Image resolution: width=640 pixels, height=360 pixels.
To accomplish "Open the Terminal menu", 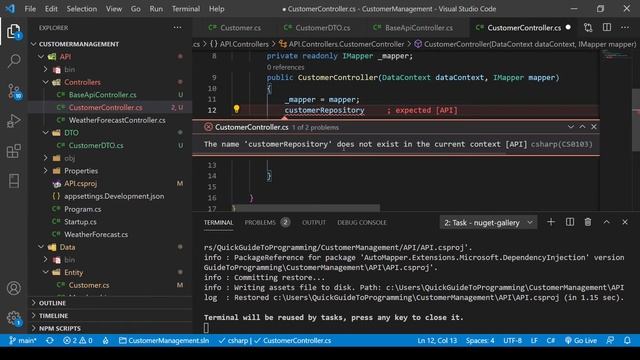I will point(186,9).
